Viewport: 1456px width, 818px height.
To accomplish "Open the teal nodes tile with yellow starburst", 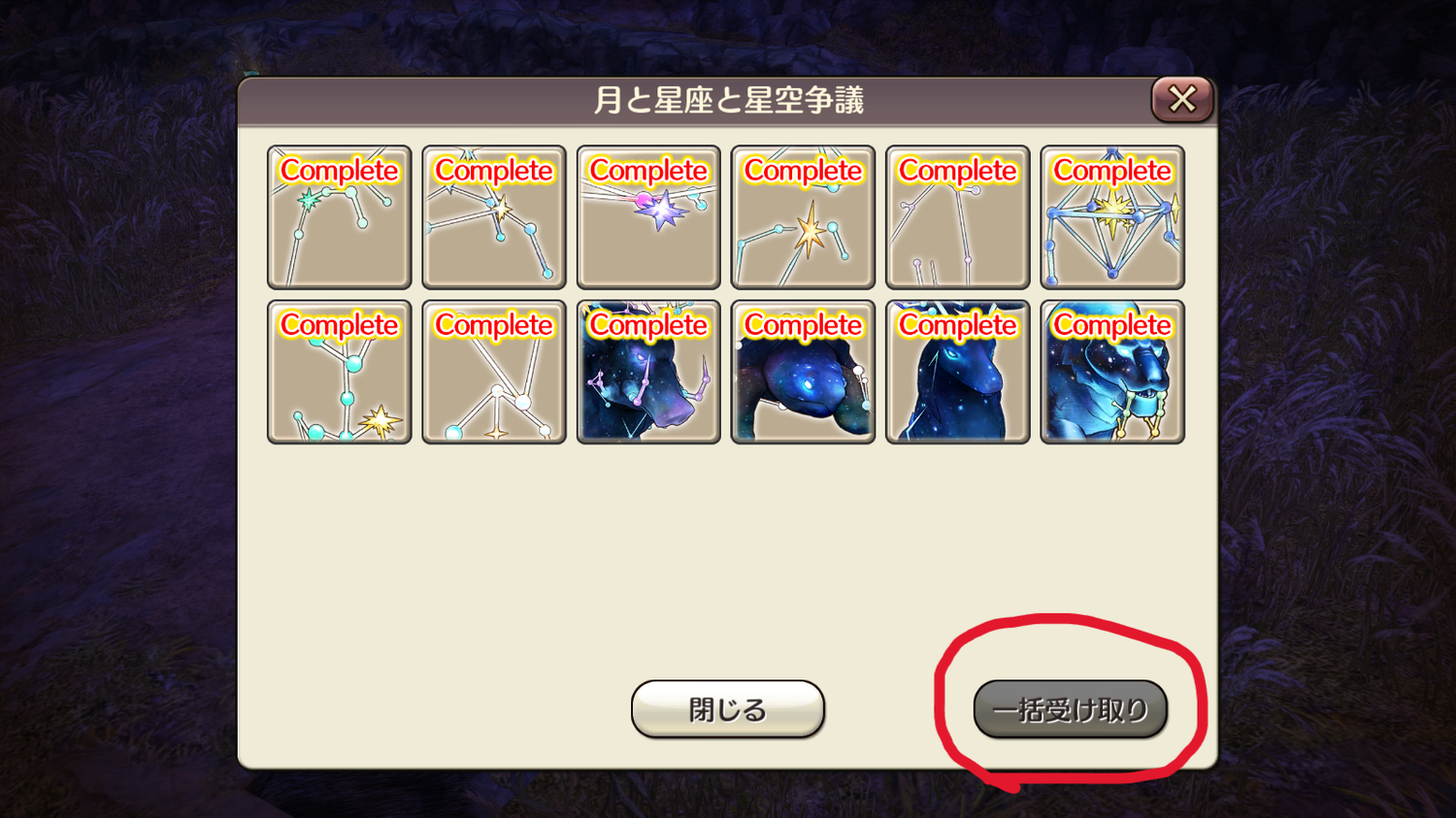I will click(x=340, y=372).
